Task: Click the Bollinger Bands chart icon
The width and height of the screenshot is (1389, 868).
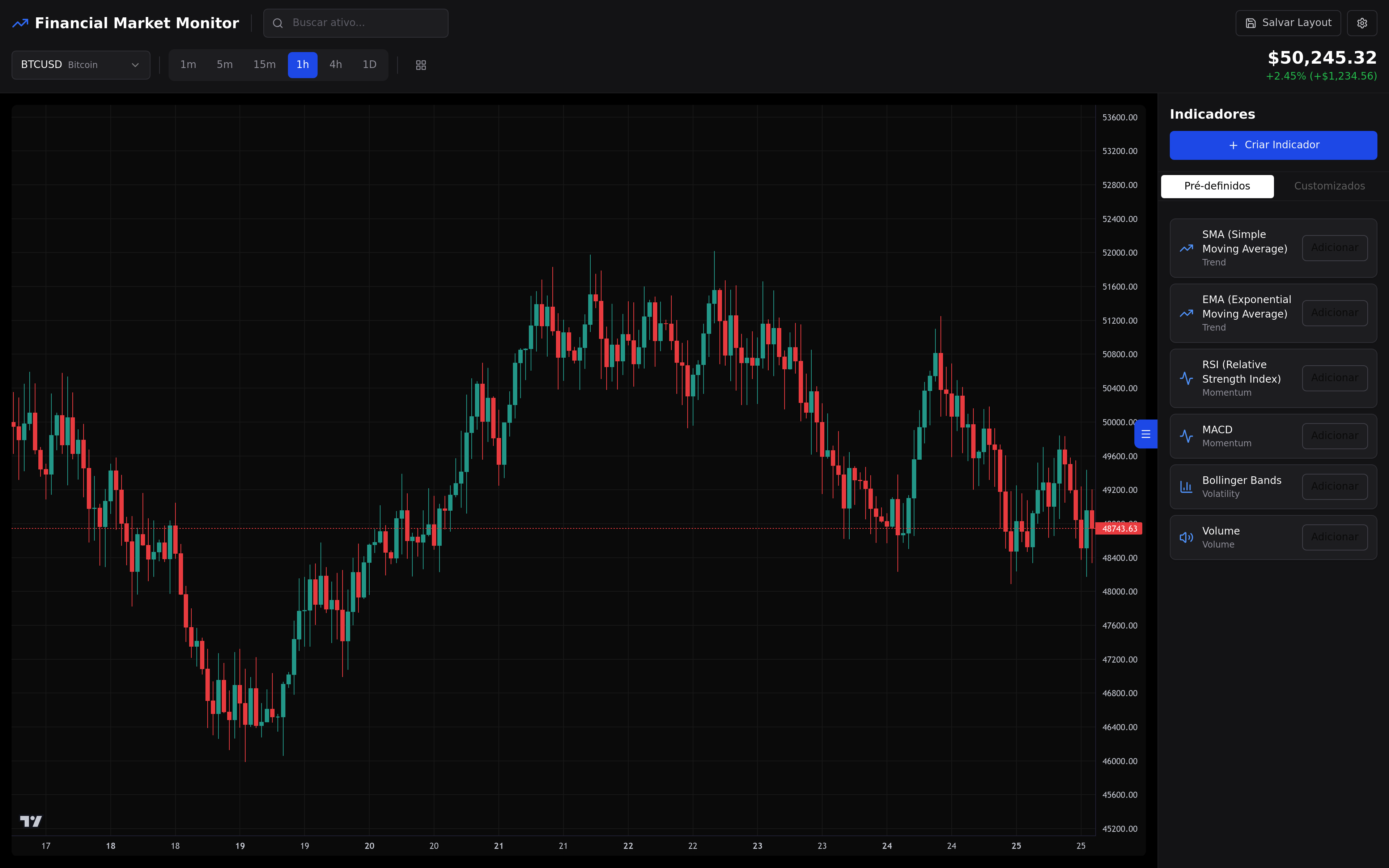Action: coord(1186,487)
